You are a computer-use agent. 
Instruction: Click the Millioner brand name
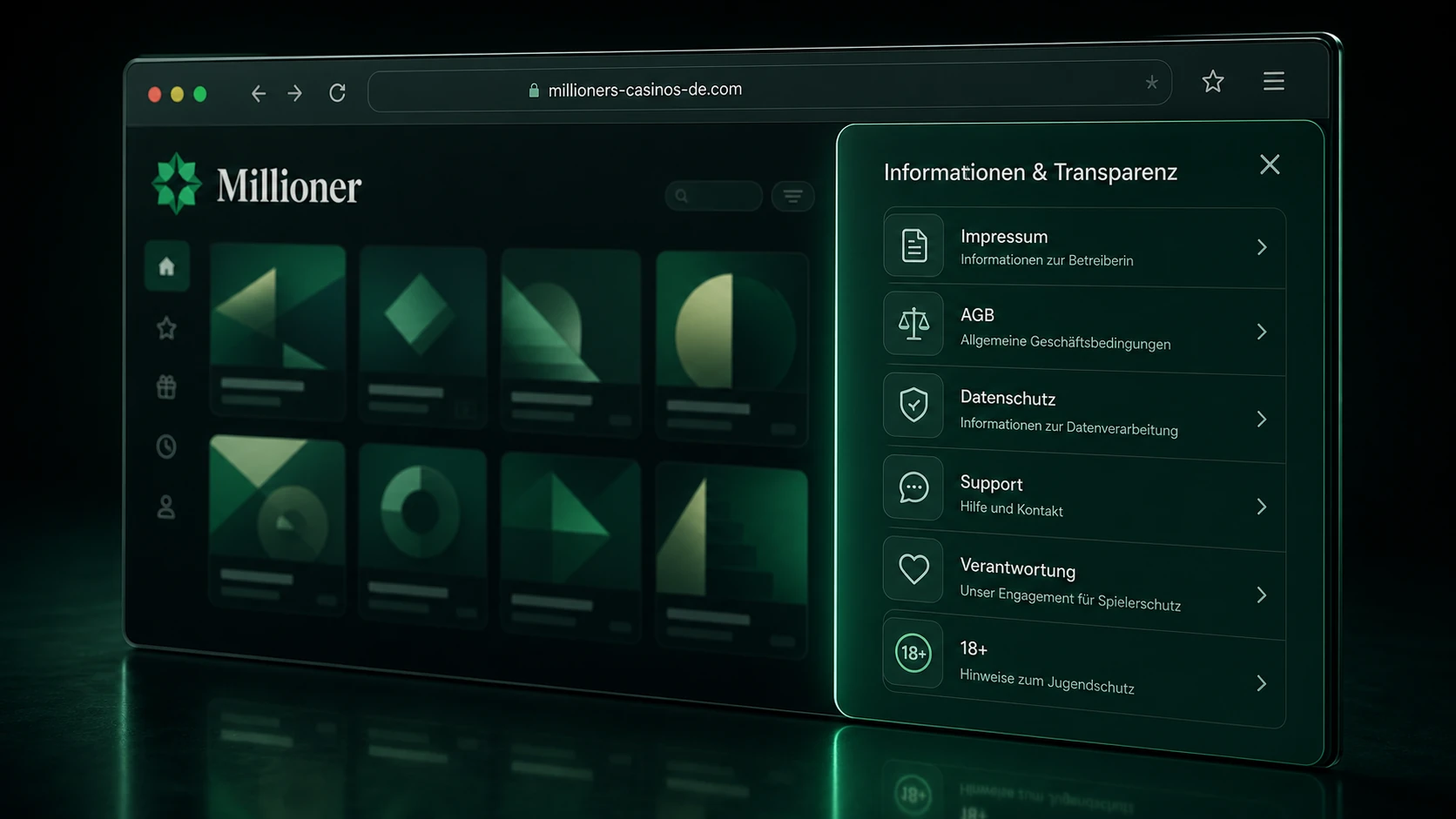click(289, 186)
